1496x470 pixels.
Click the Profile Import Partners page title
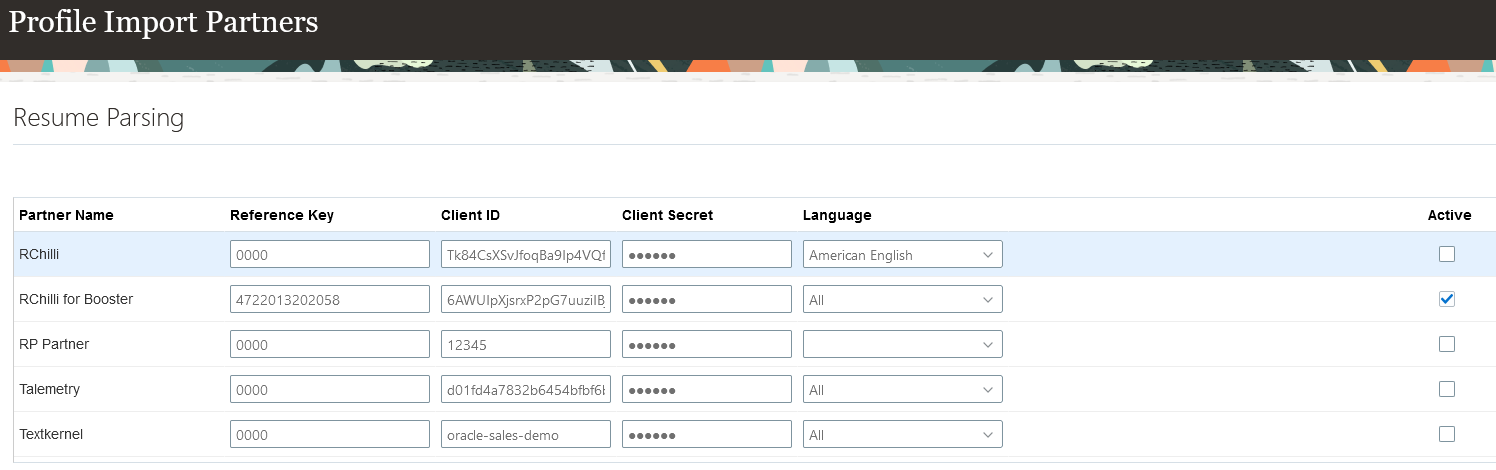[x=163, y=21]
